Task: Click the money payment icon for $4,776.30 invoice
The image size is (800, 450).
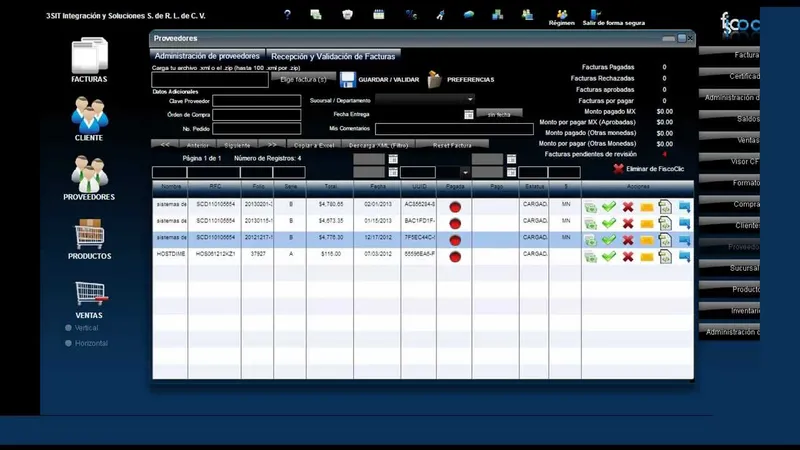Action: point(590,240)
